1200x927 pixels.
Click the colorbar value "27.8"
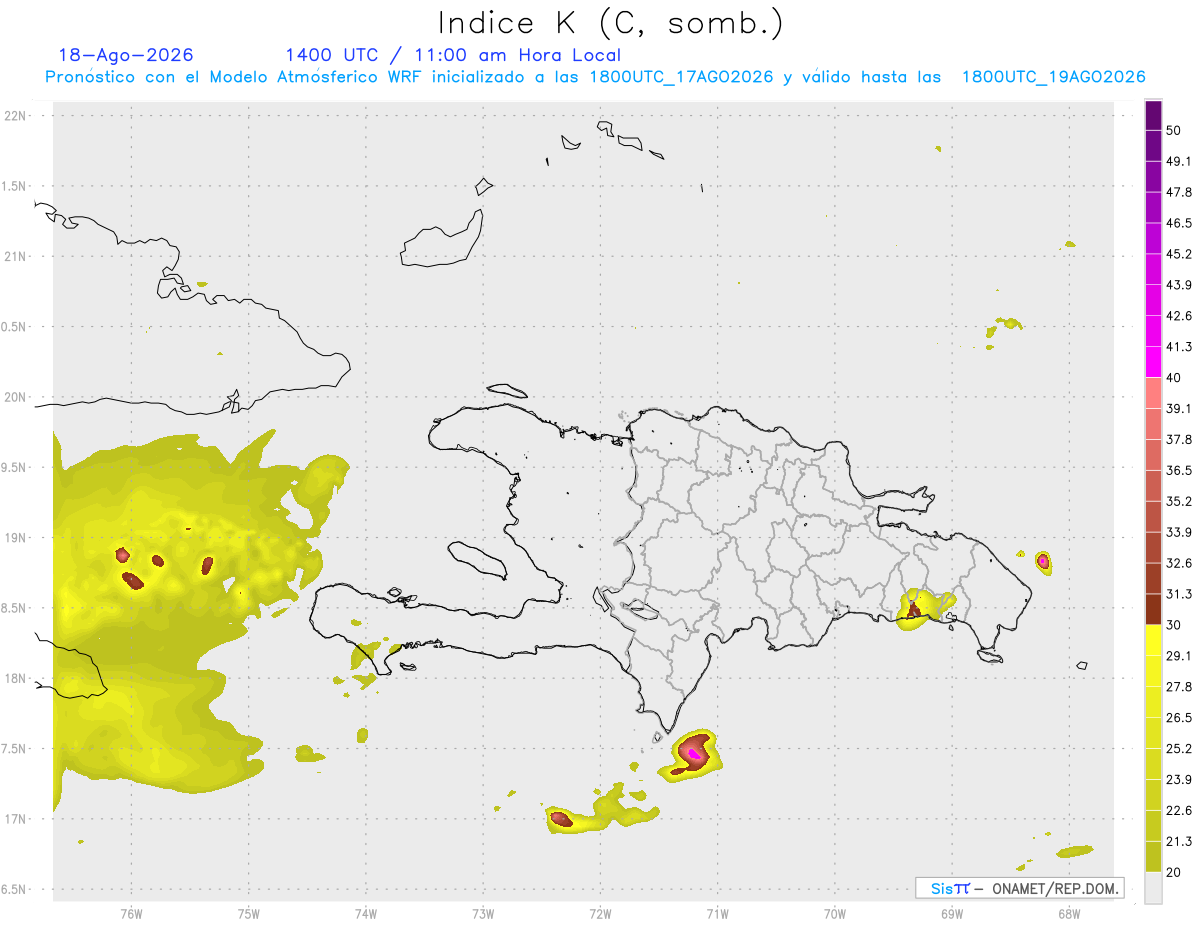1179,687
